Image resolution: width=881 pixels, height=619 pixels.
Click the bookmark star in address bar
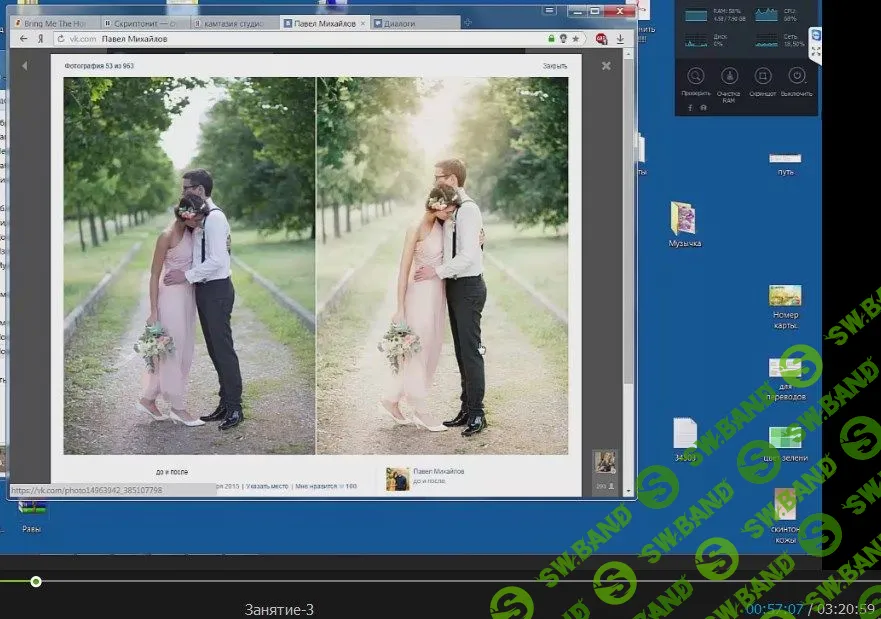[x=578, y=38]
